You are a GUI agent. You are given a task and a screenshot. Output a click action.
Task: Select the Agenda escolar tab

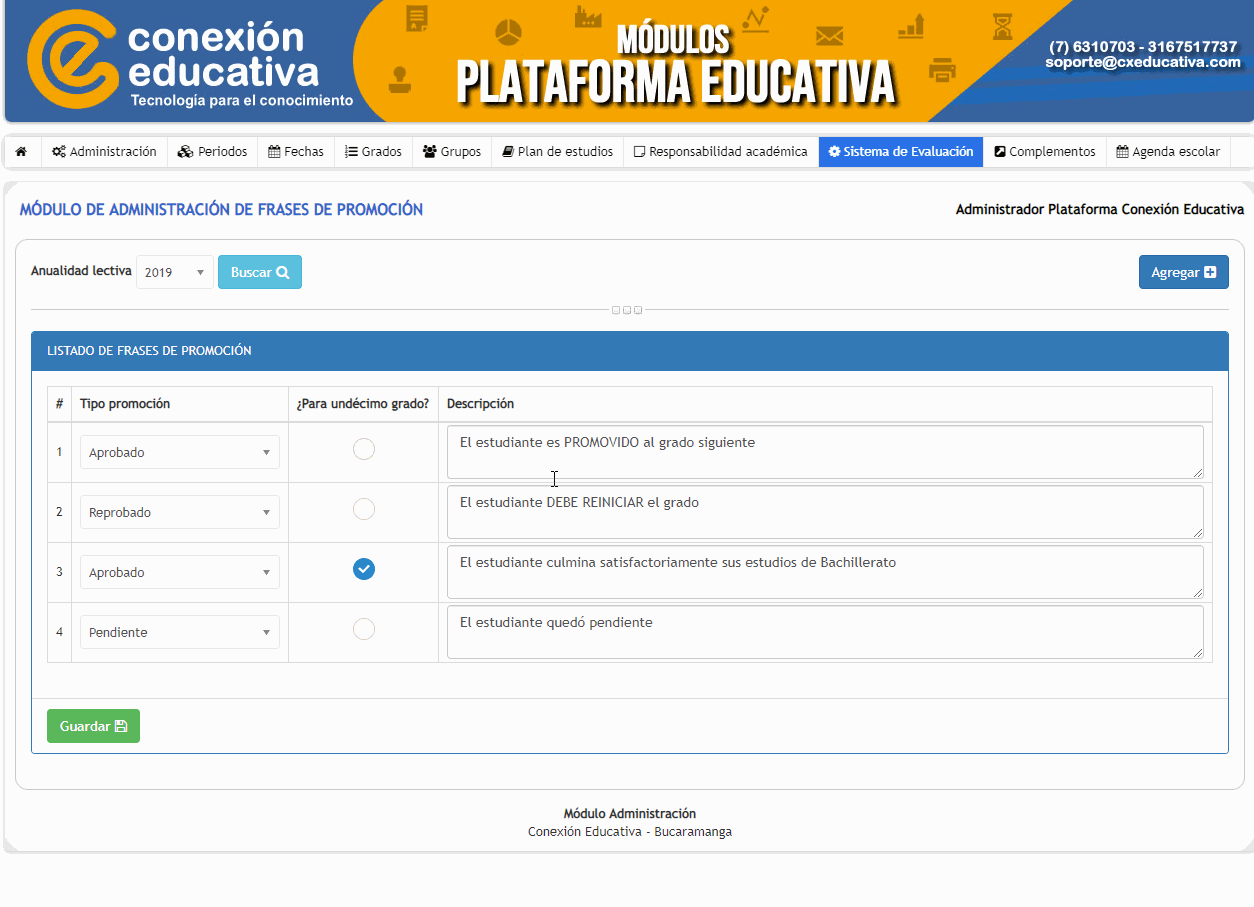pyautogui.click(x=1168, y=152)
